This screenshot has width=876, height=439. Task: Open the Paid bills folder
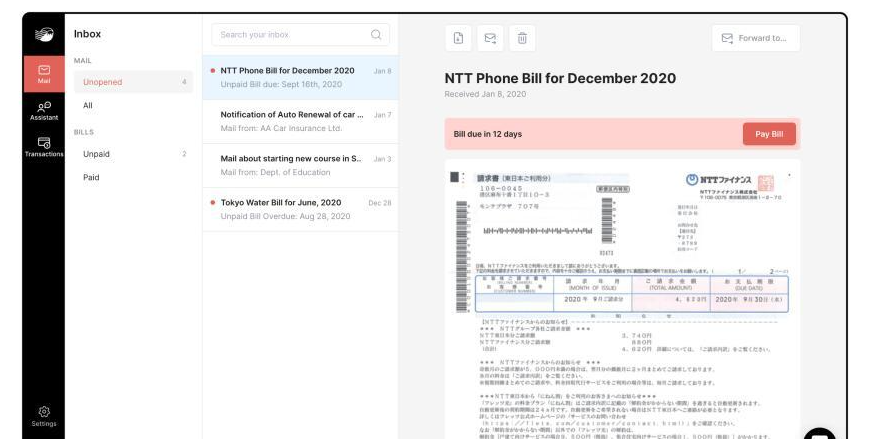[x=134, y=178]
